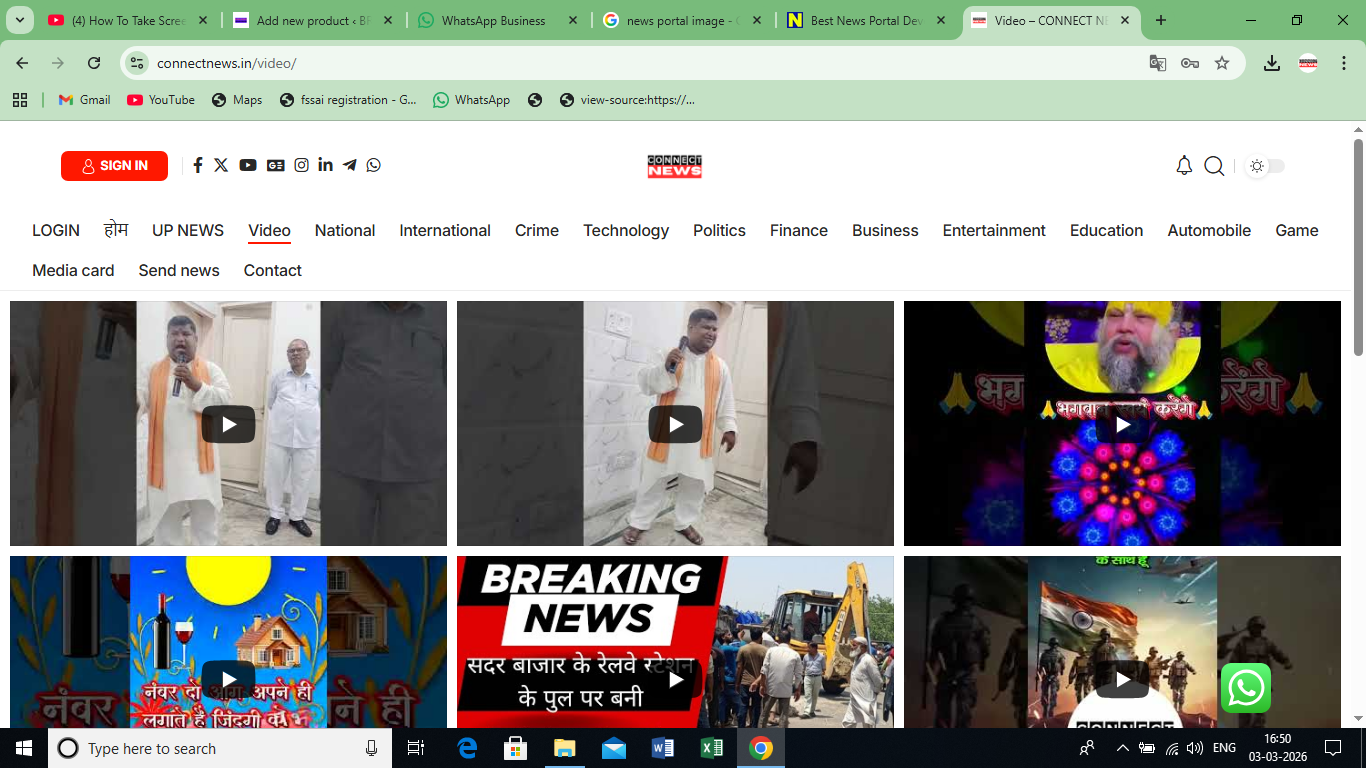Image resolution: width=1366 pixels, height=768 pixels.
Task: Open the Instagram icon in the header
Action: (x=301, y=165)
